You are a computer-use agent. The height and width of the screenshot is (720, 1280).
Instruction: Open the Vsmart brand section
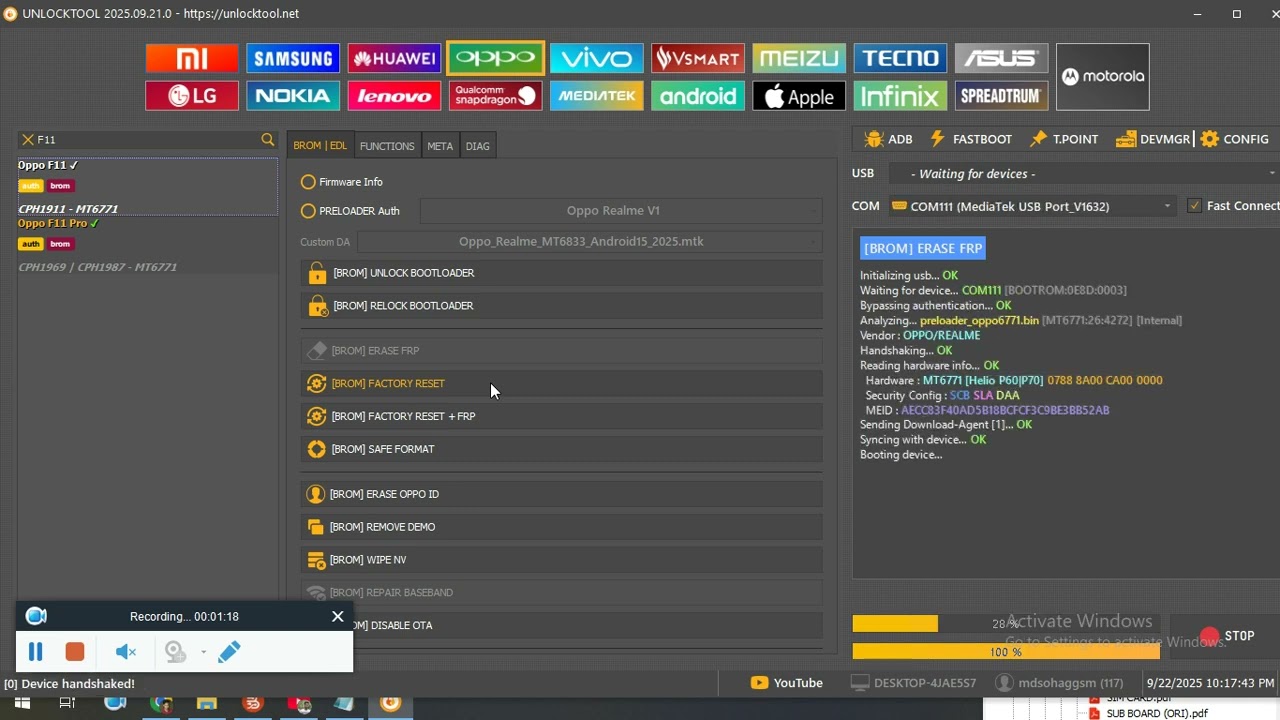pyautogui.click(x=697, y=58)
